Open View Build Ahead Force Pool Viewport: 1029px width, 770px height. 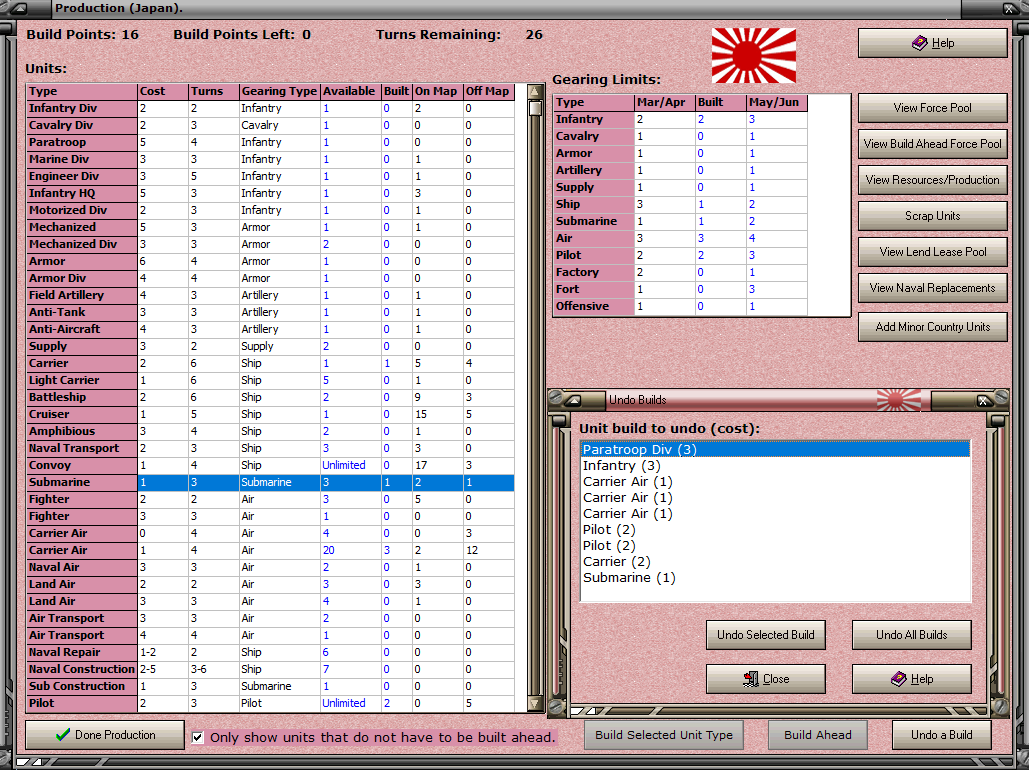(x=933, y=144)
